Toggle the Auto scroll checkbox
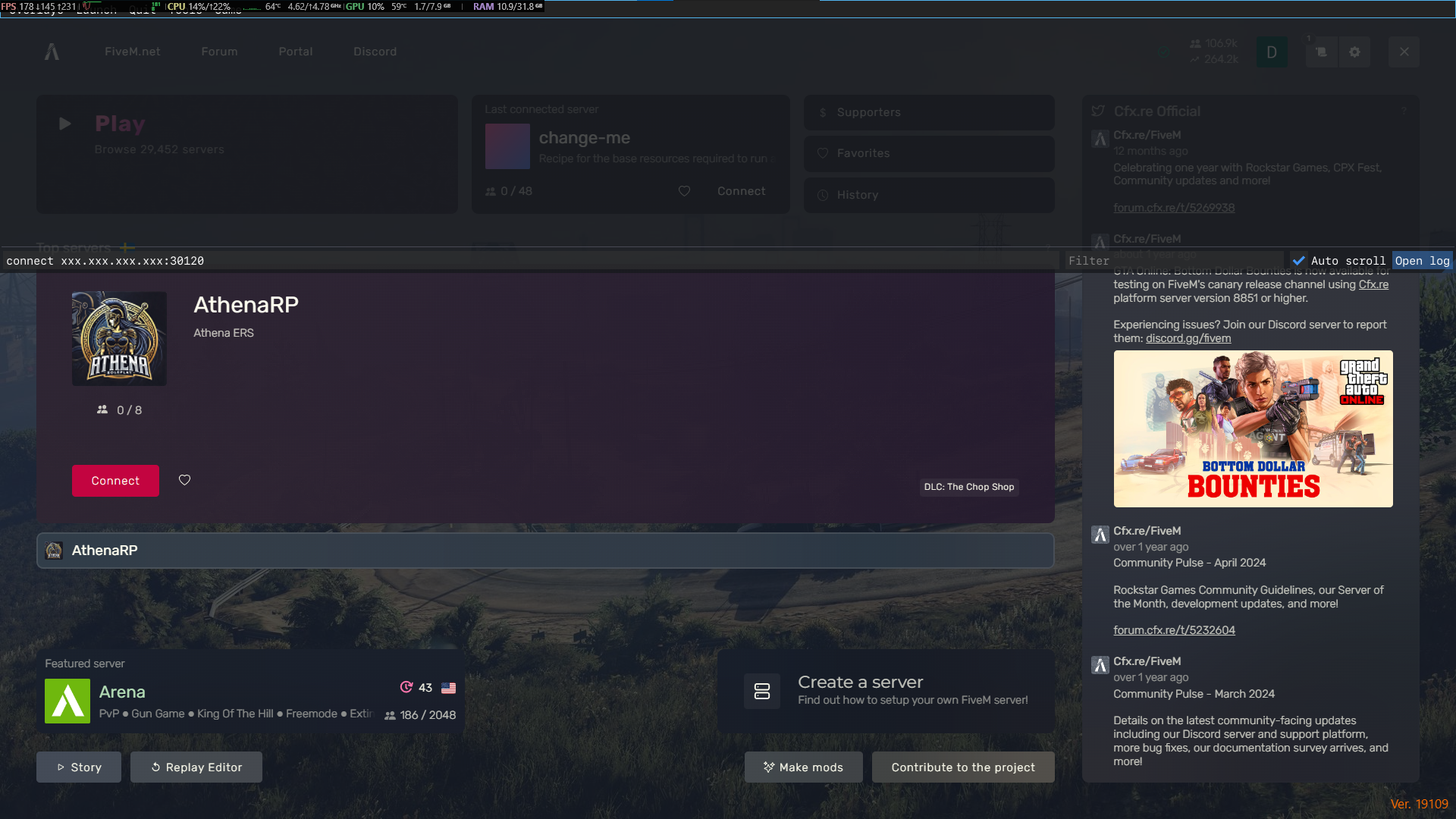 tap(1299, 261)
